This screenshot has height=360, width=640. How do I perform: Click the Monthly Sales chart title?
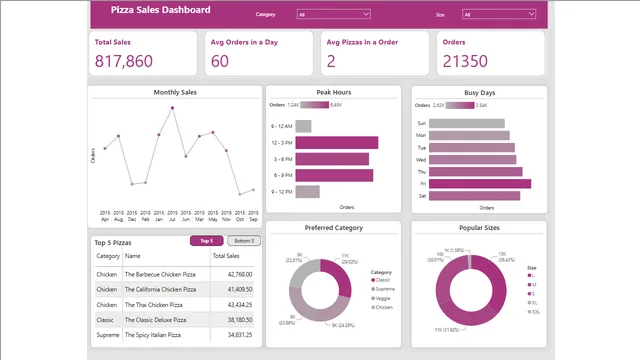(175, 92)
